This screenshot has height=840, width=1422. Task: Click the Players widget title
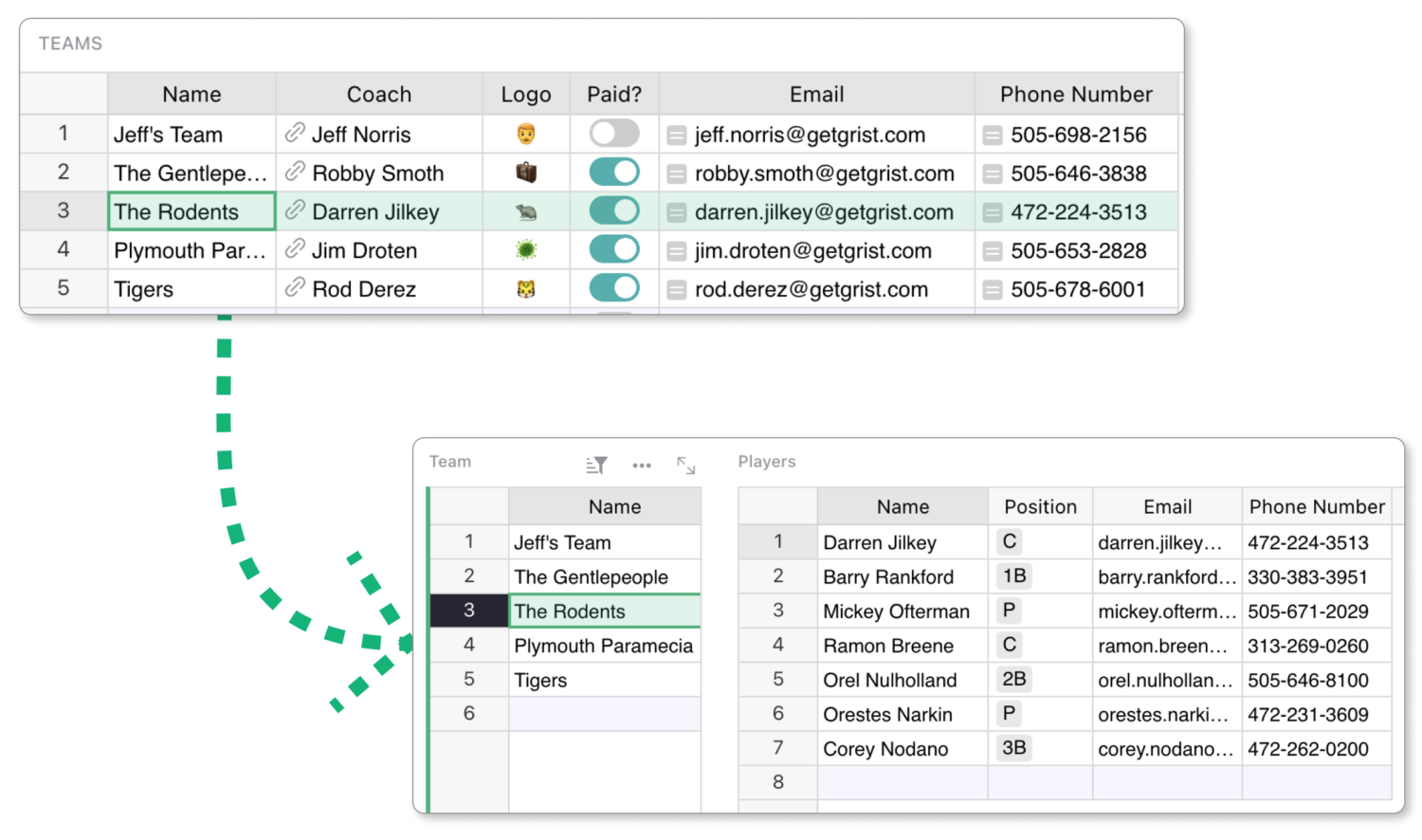click(767, 462)
